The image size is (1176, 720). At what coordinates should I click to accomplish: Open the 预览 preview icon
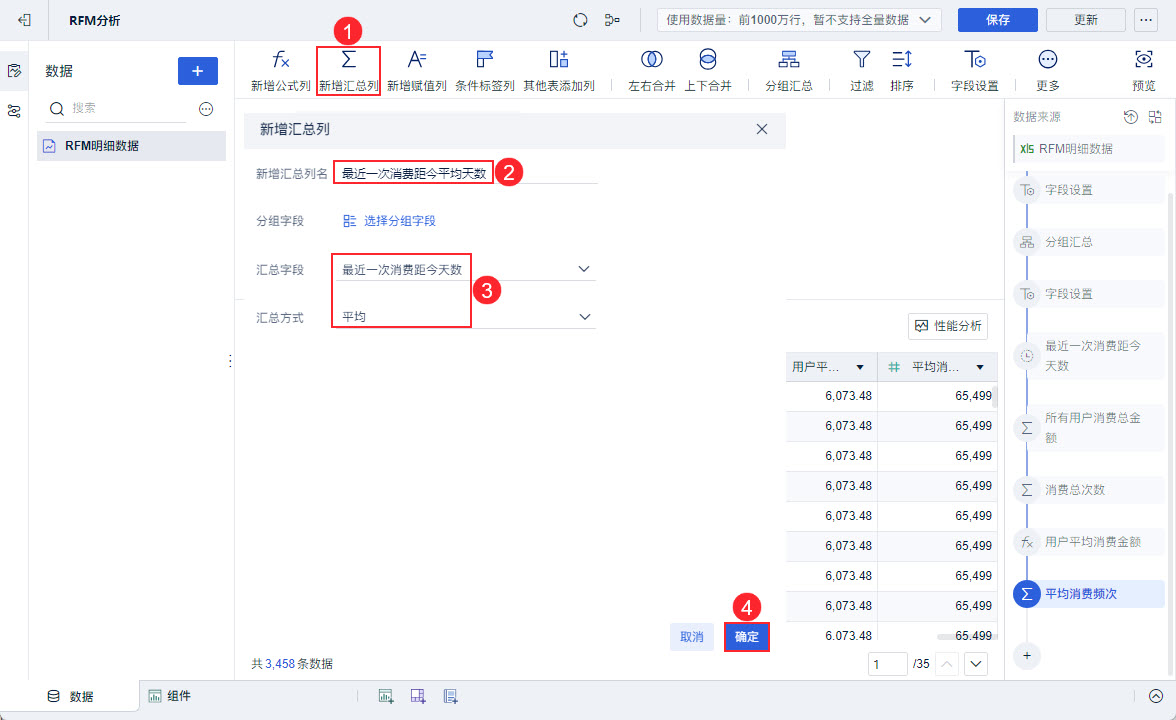pos(1144,70)
